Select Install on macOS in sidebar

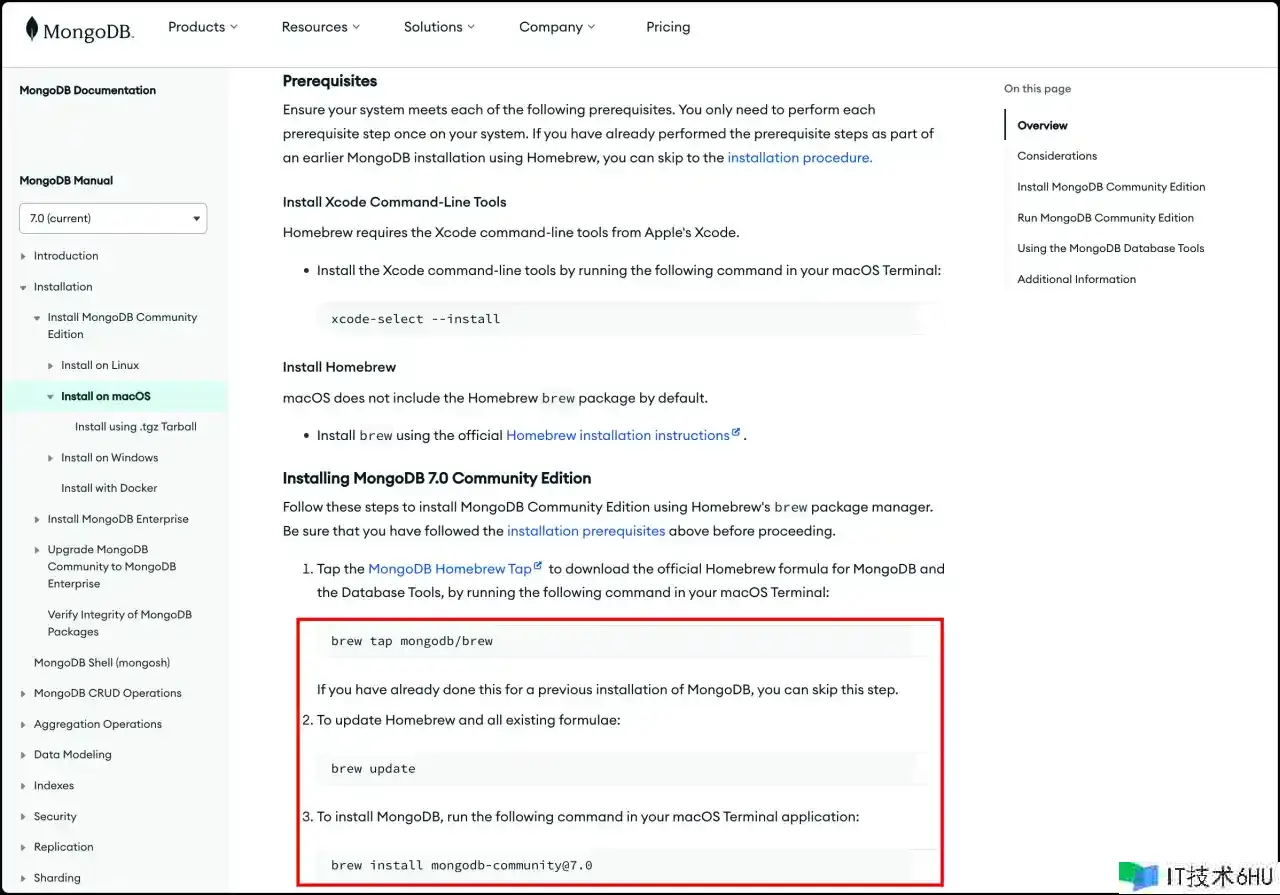point(106,396)
